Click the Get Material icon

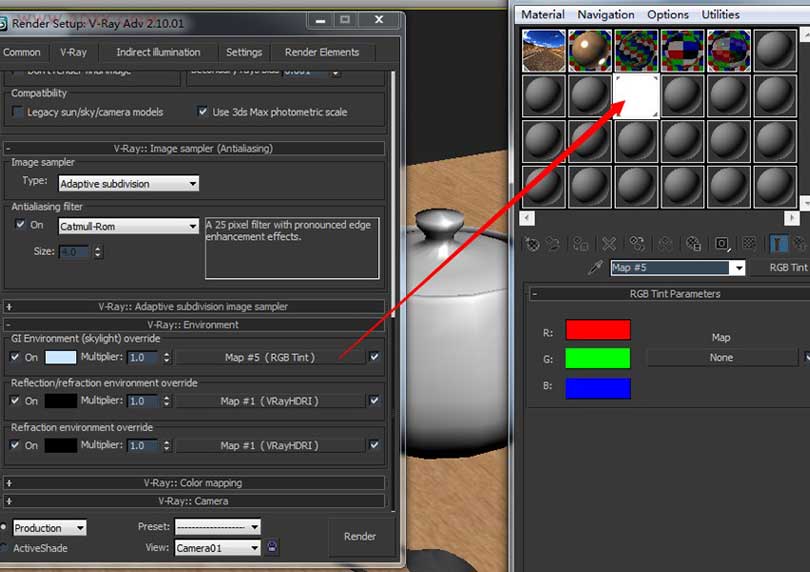(533, 243)
